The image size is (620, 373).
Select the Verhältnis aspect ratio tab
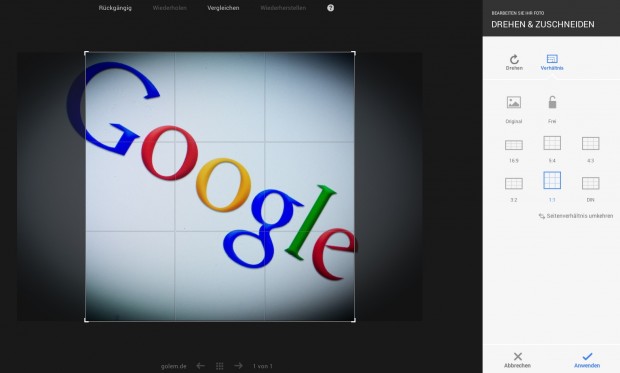(x=552, y=62)
